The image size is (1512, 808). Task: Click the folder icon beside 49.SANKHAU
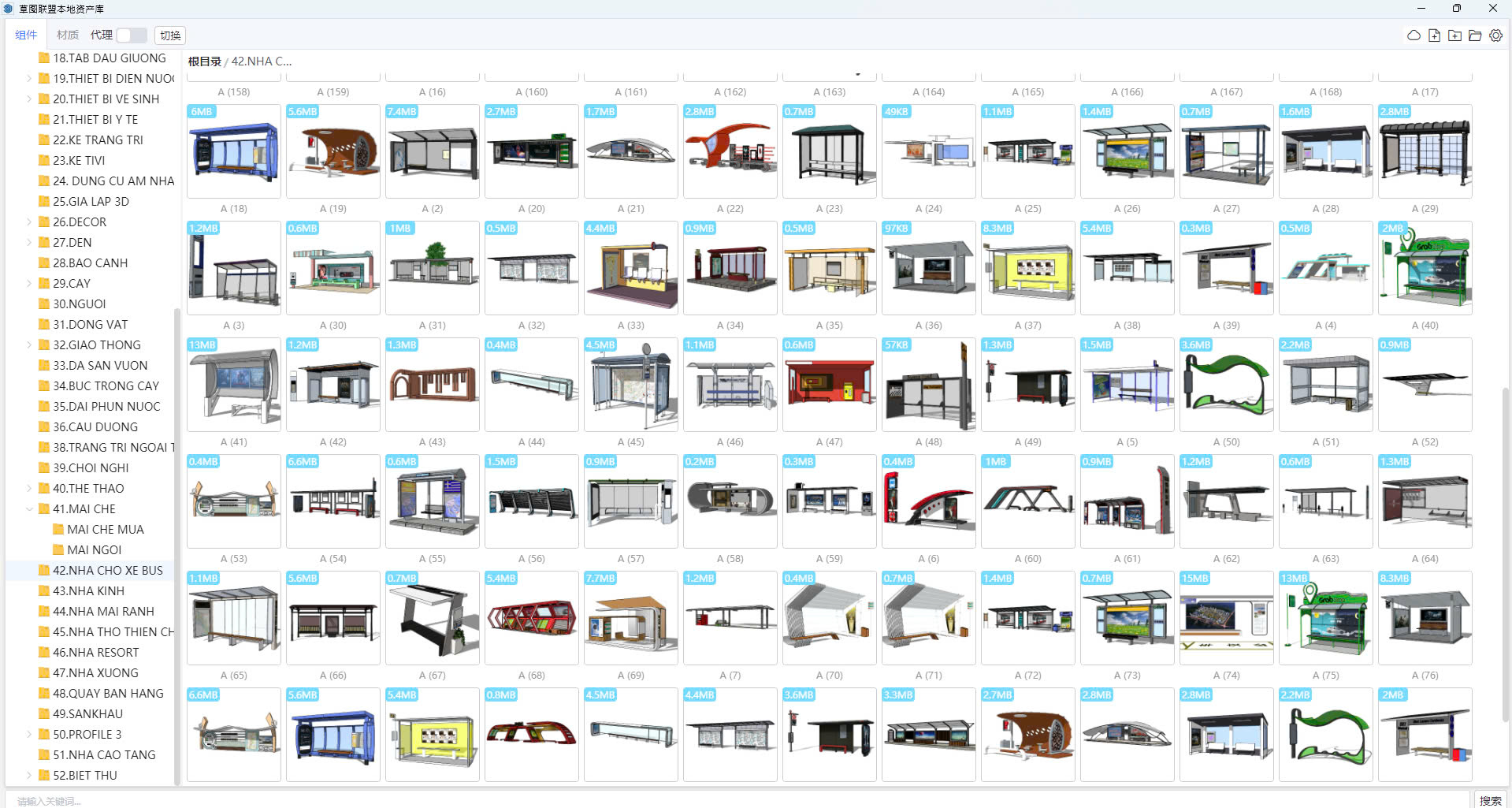pyautogui.click(x=44, y=714)
